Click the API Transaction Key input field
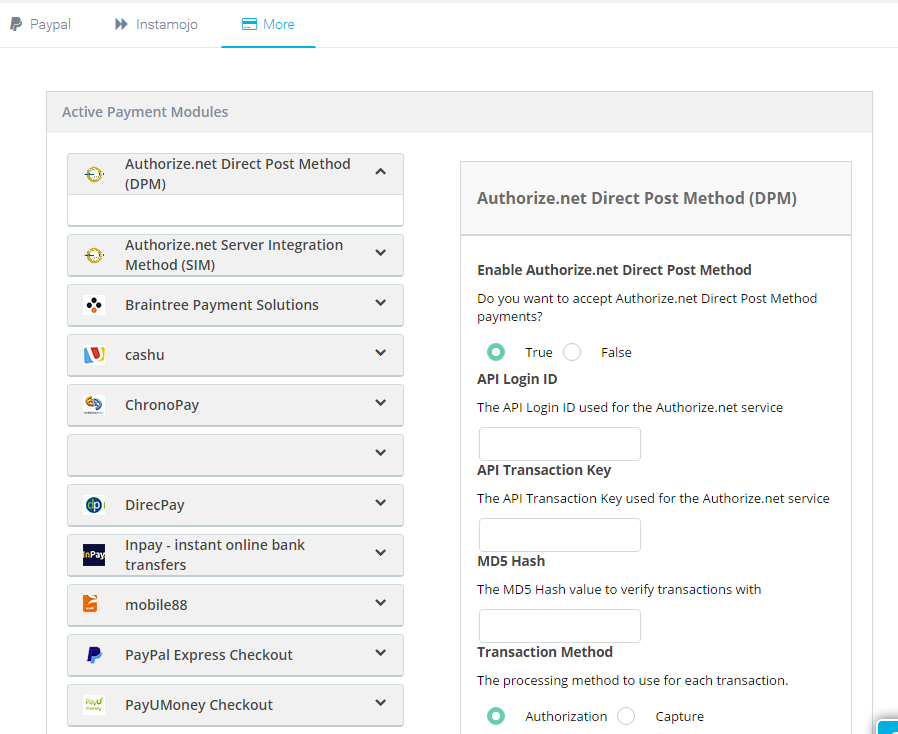 (560, 535)
